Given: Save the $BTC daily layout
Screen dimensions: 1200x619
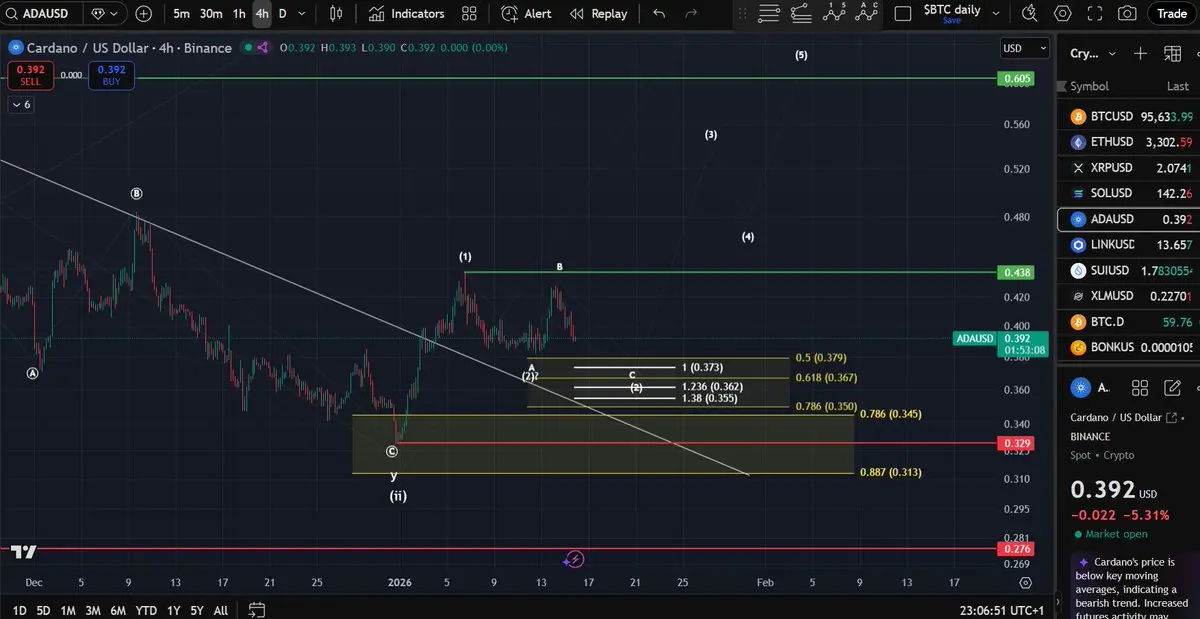Looking at the screenshot, I should point(951,20).
